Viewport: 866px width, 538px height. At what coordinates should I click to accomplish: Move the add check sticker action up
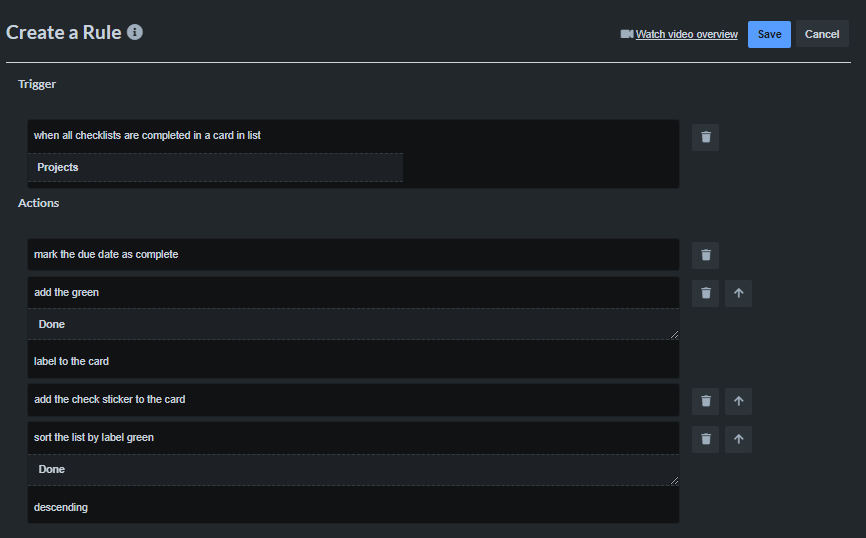pyautogui.click(x=738, y=401)
